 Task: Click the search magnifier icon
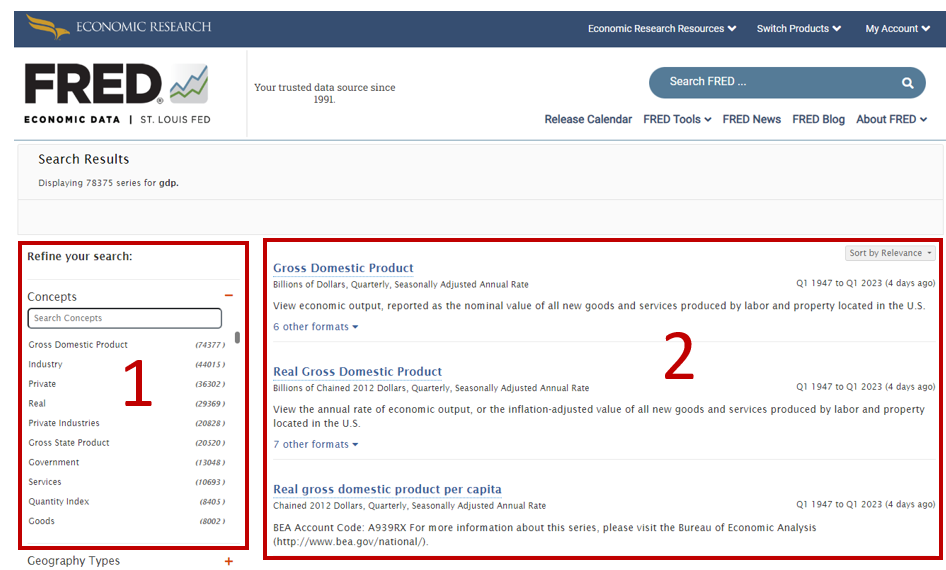tap(907, 83)
